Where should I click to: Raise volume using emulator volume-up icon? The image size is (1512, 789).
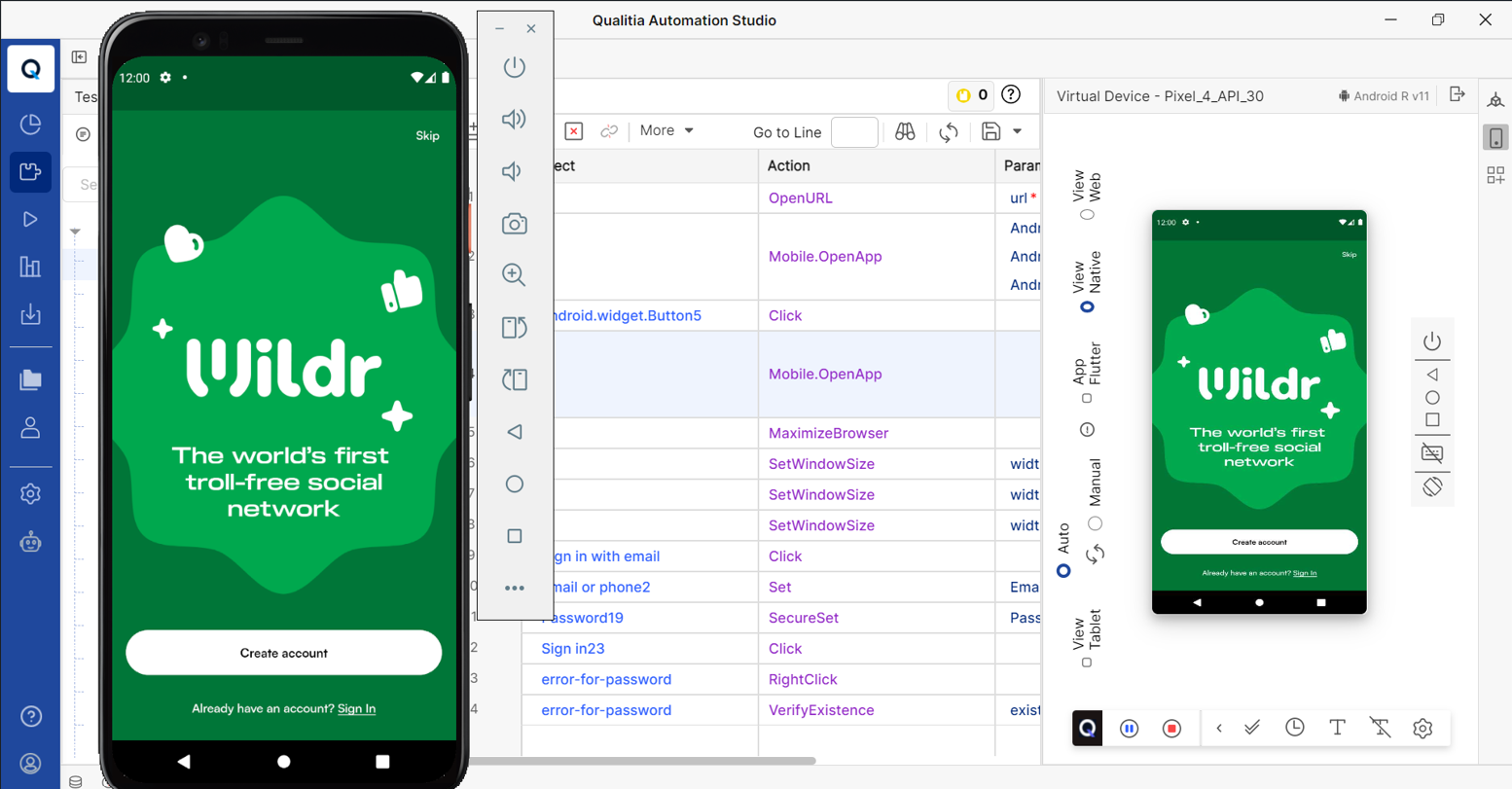tap(514, 119)
